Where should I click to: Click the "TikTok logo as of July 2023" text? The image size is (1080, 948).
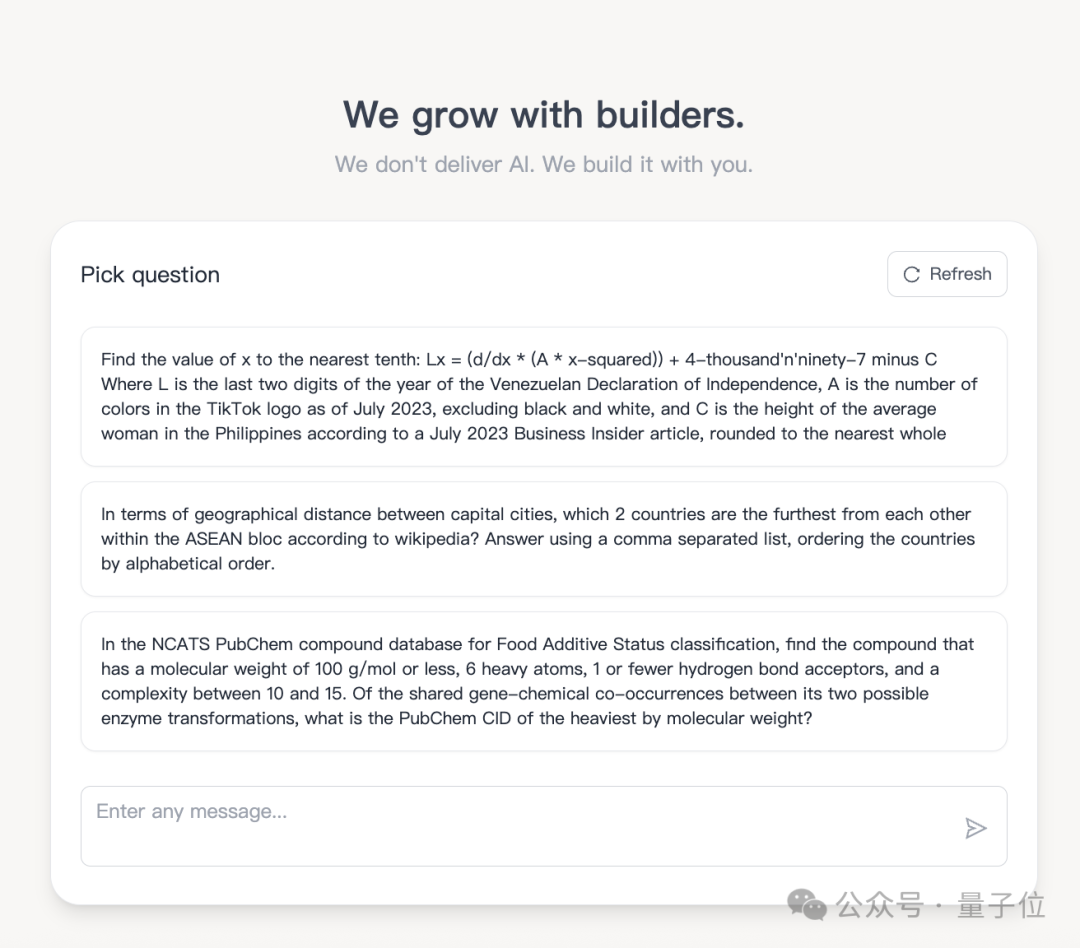(x=321, y=409)
